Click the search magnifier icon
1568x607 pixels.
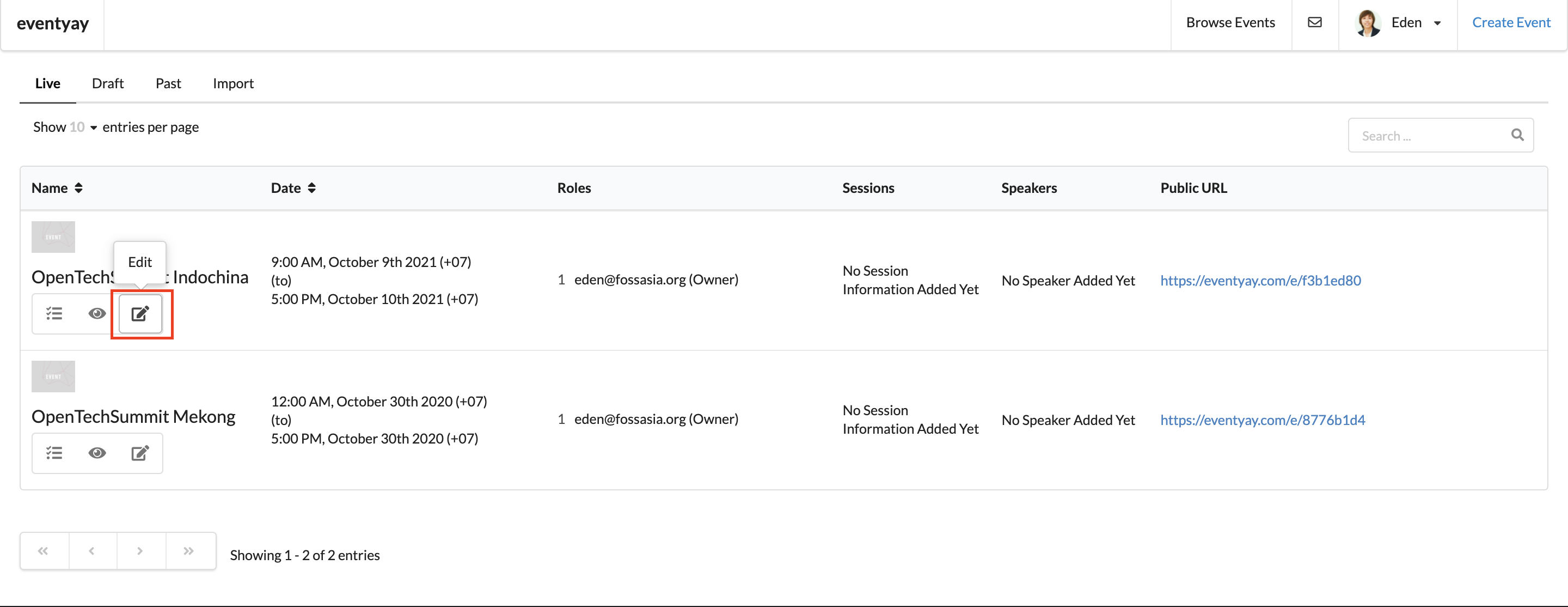point(1517,135)
